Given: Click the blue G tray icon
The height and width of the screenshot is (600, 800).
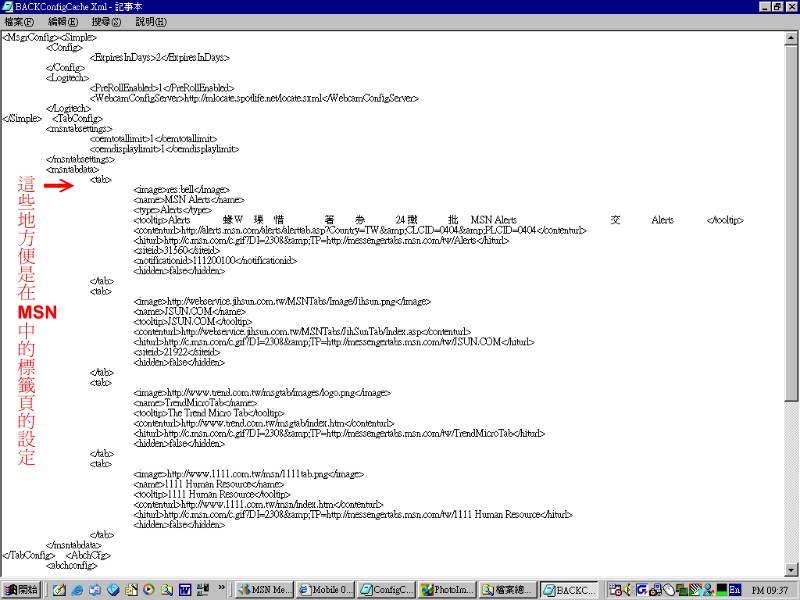Looking at the screenshot, I should tap(641, 590).
